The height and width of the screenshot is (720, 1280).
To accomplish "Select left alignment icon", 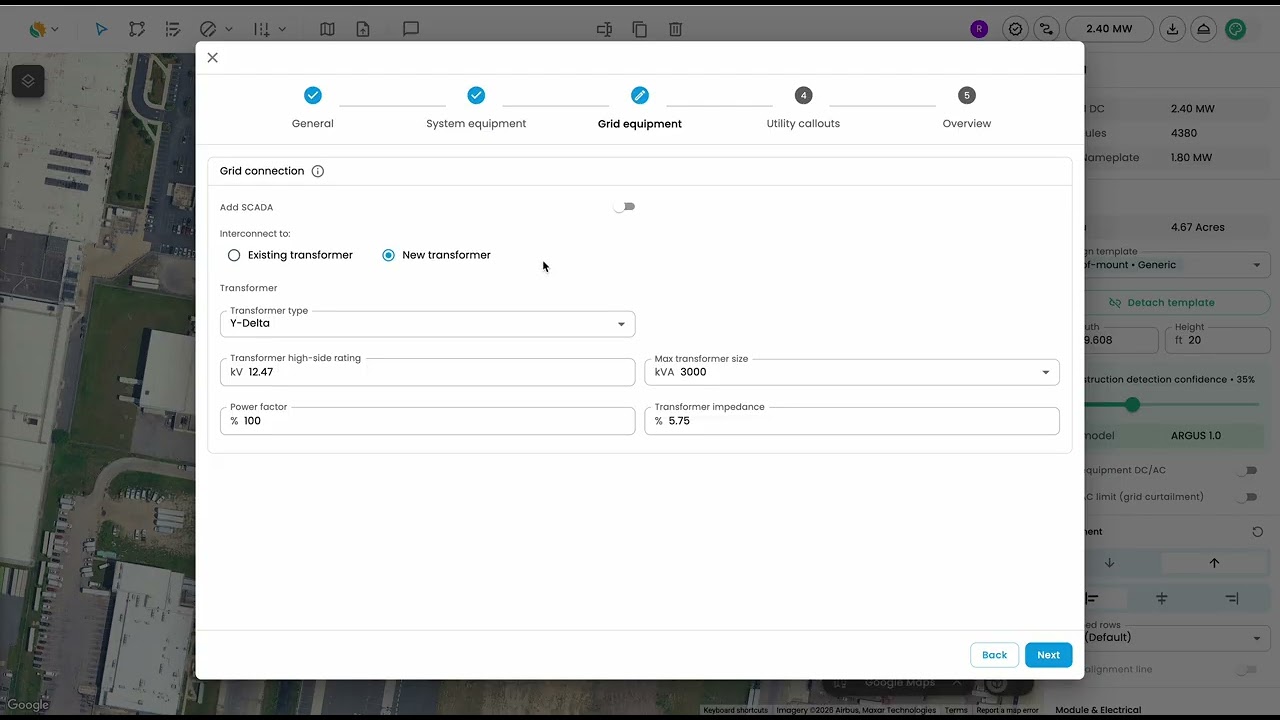I will (1092, 598).
